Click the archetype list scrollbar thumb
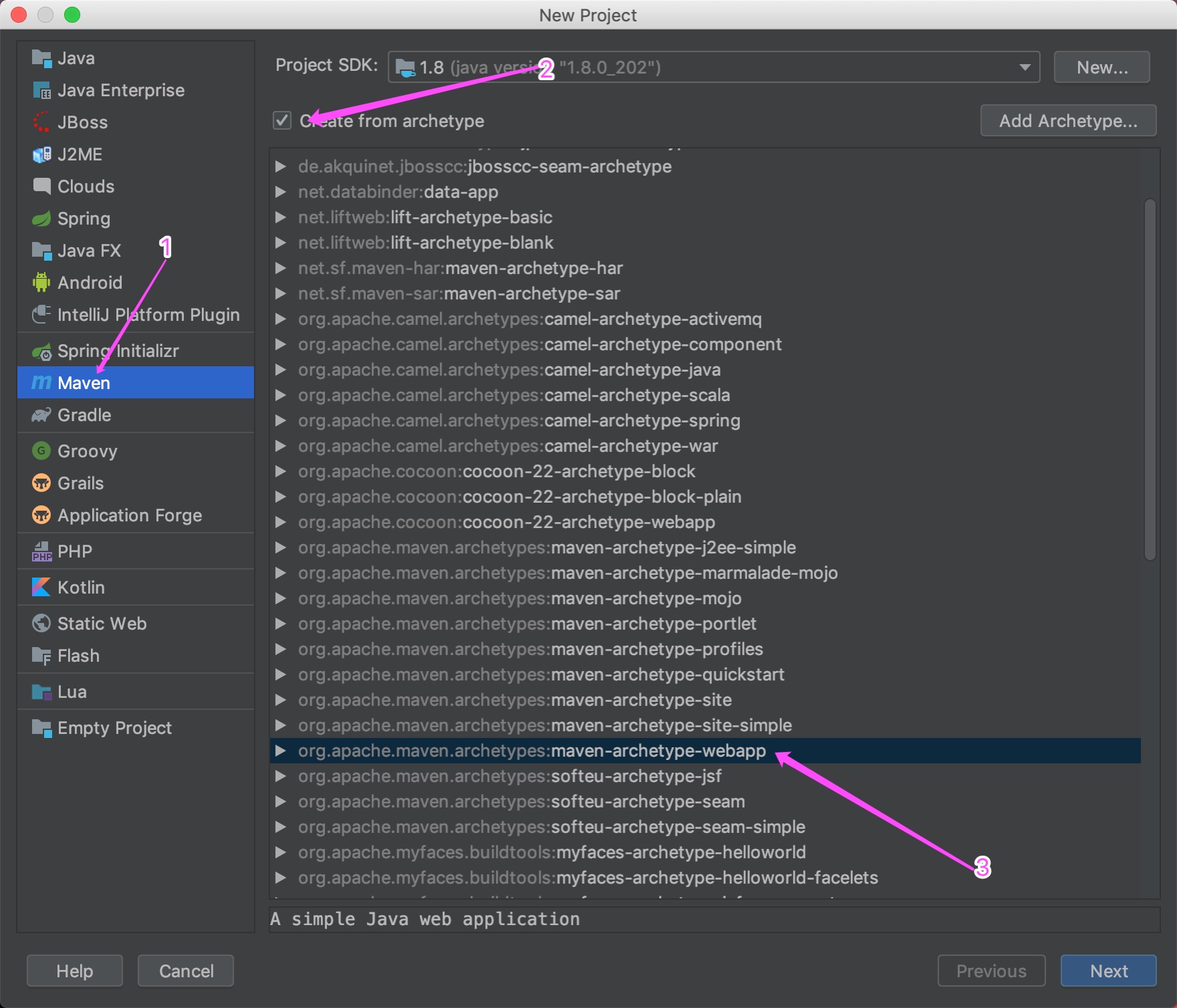 [1150, 379]
